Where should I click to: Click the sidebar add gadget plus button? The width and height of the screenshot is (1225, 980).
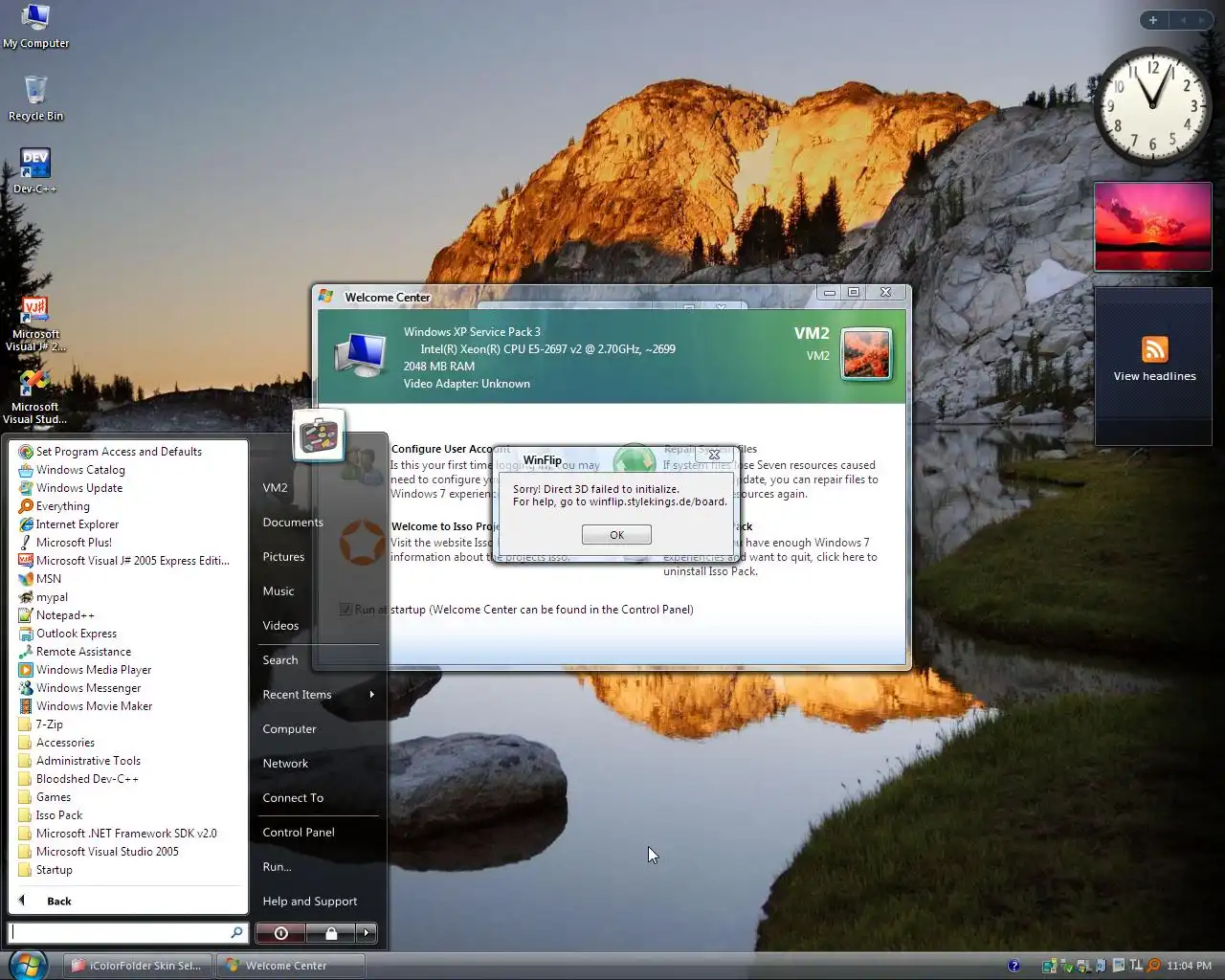(1152, 20)
